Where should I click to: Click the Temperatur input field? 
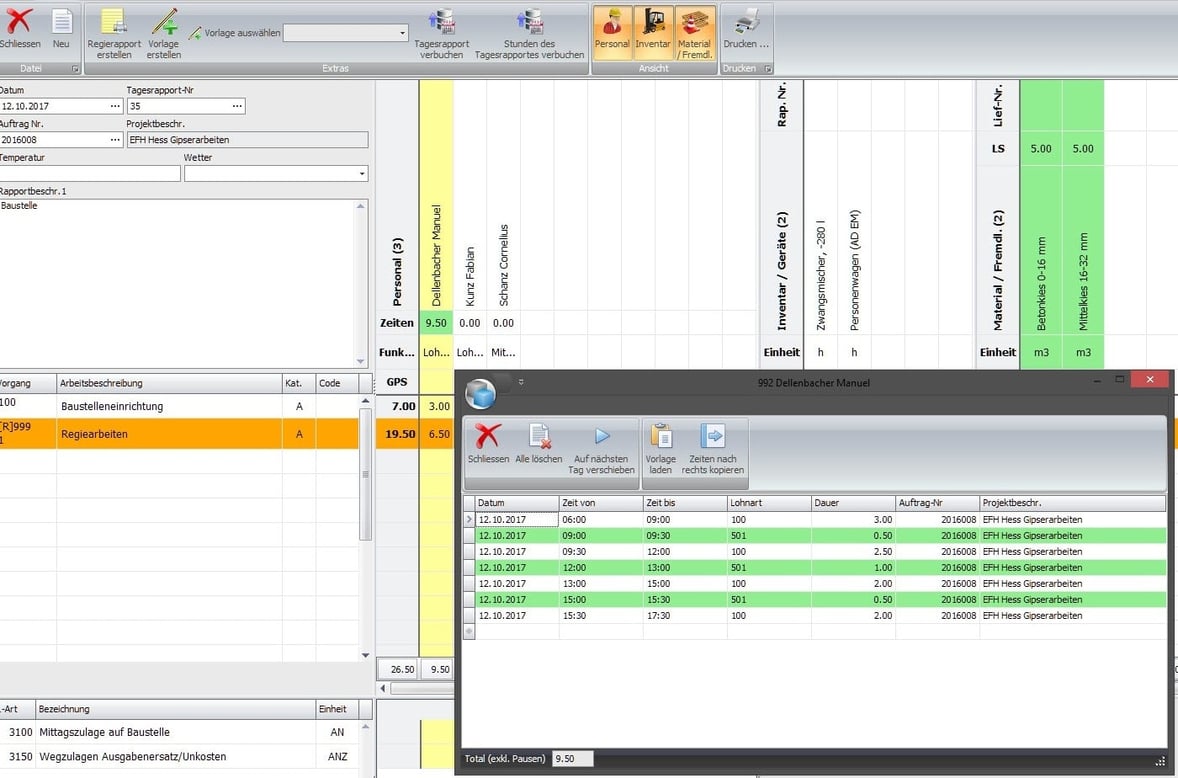pyautogui.click(x=90, y=173)
